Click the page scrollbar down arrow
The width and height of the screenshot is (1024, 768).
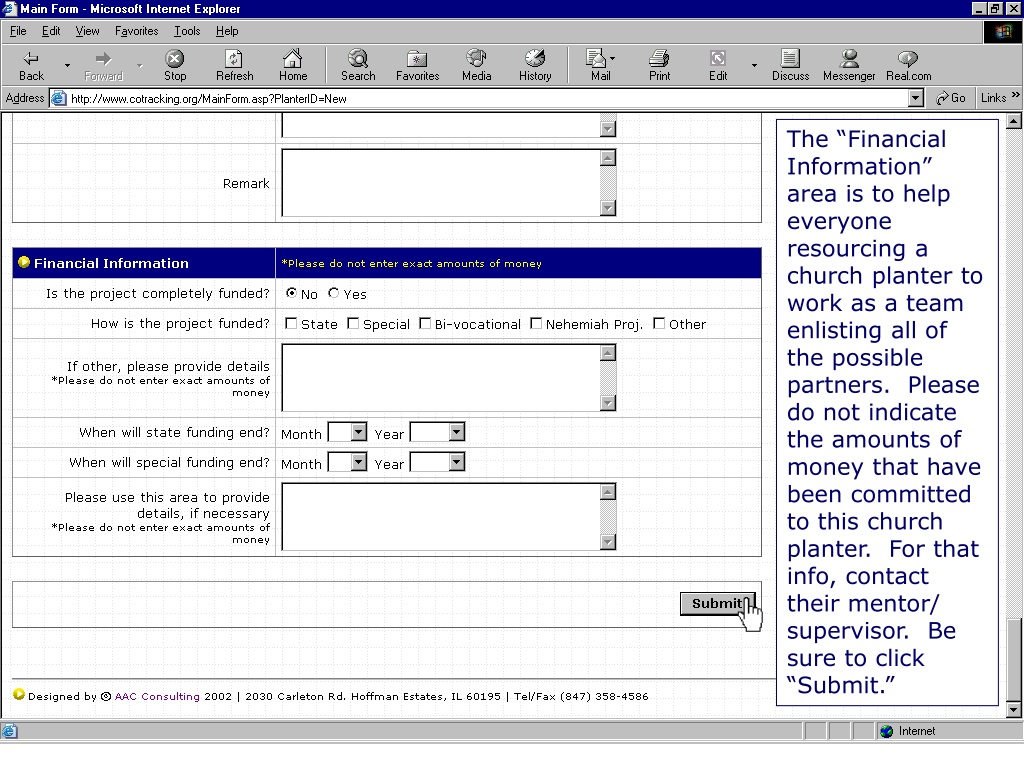coord(1014,710)
